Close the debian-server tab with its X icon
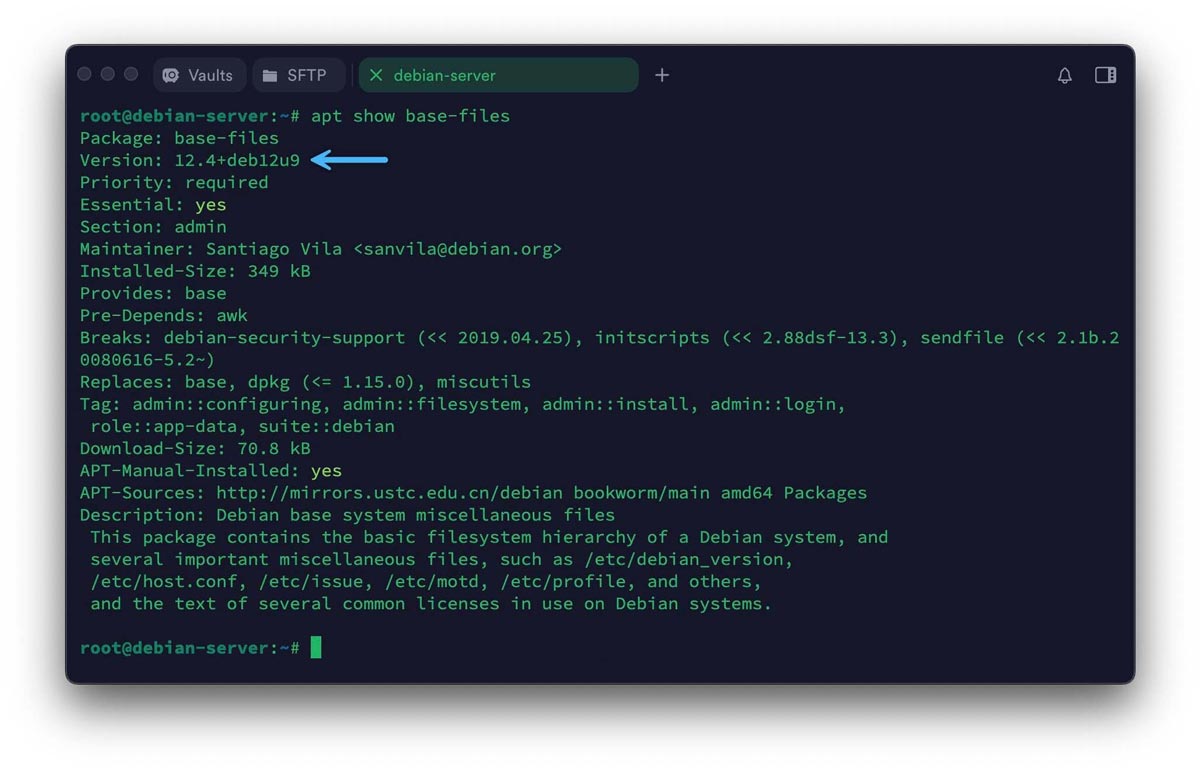The height and width of the screenshot is (770, 1200). click(376, 75)
